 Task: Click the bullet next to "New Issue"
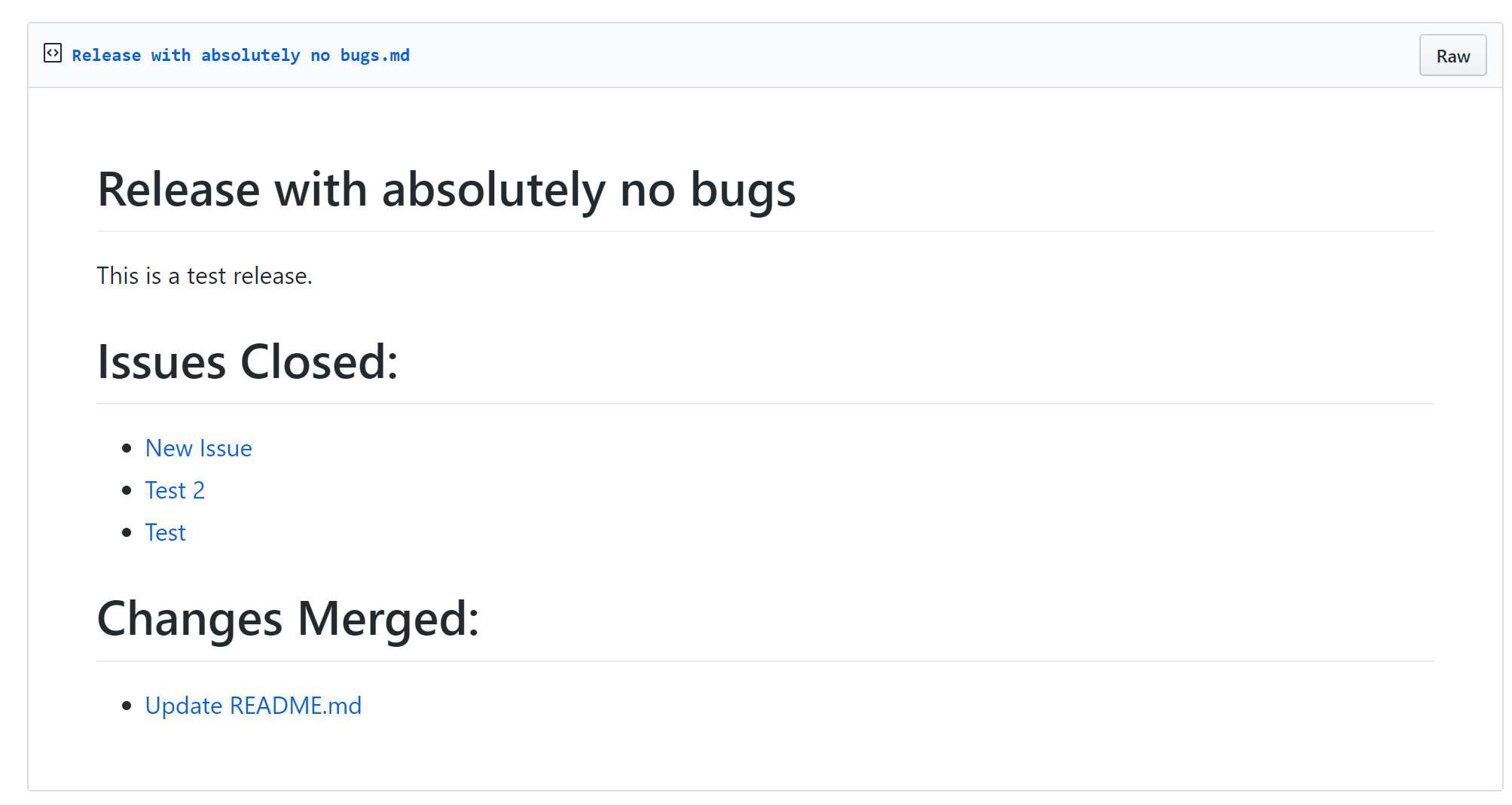pyautogui.click(x=129, y=448)
